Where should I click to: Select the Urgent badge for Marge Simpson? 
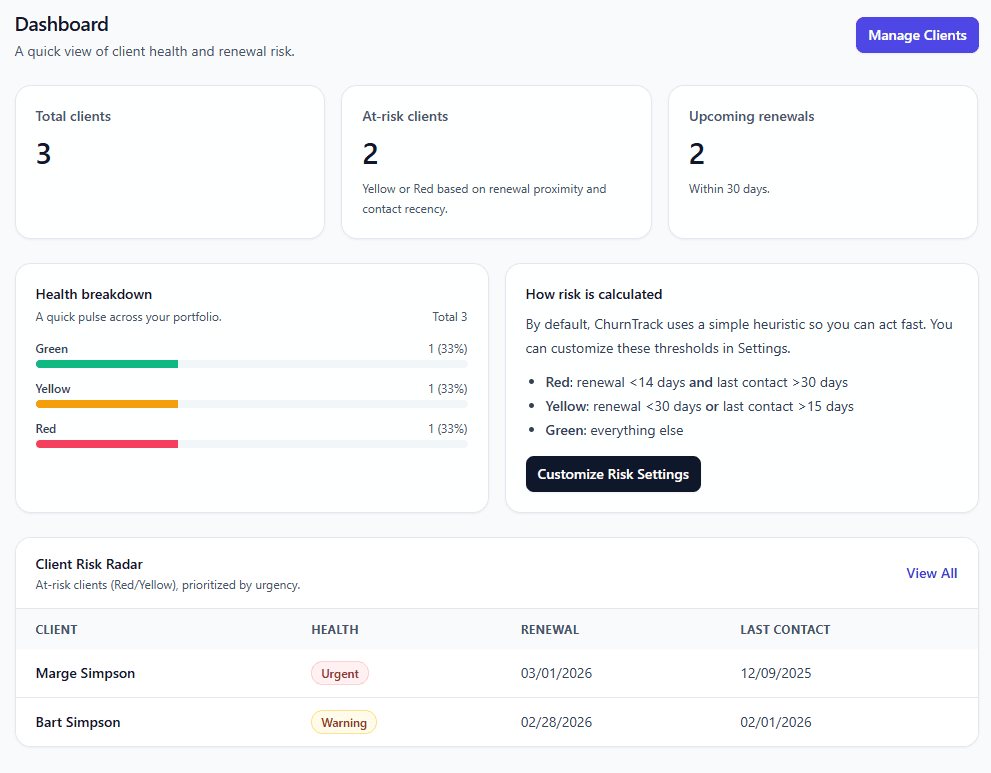339,673
